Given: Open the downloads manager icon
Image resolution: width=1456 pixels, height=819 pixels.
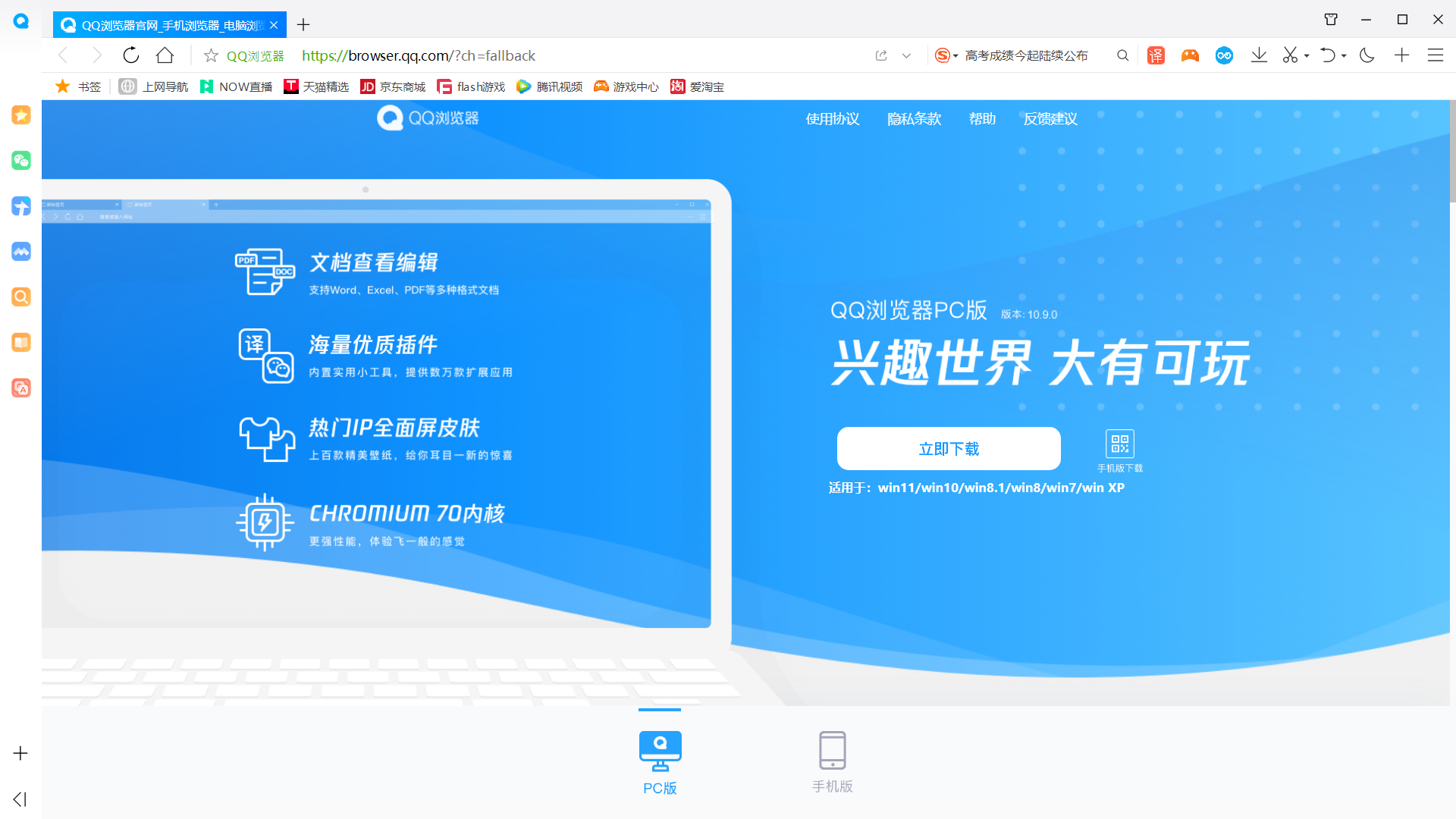Looking at the screenshot, I should (1259, 55).
